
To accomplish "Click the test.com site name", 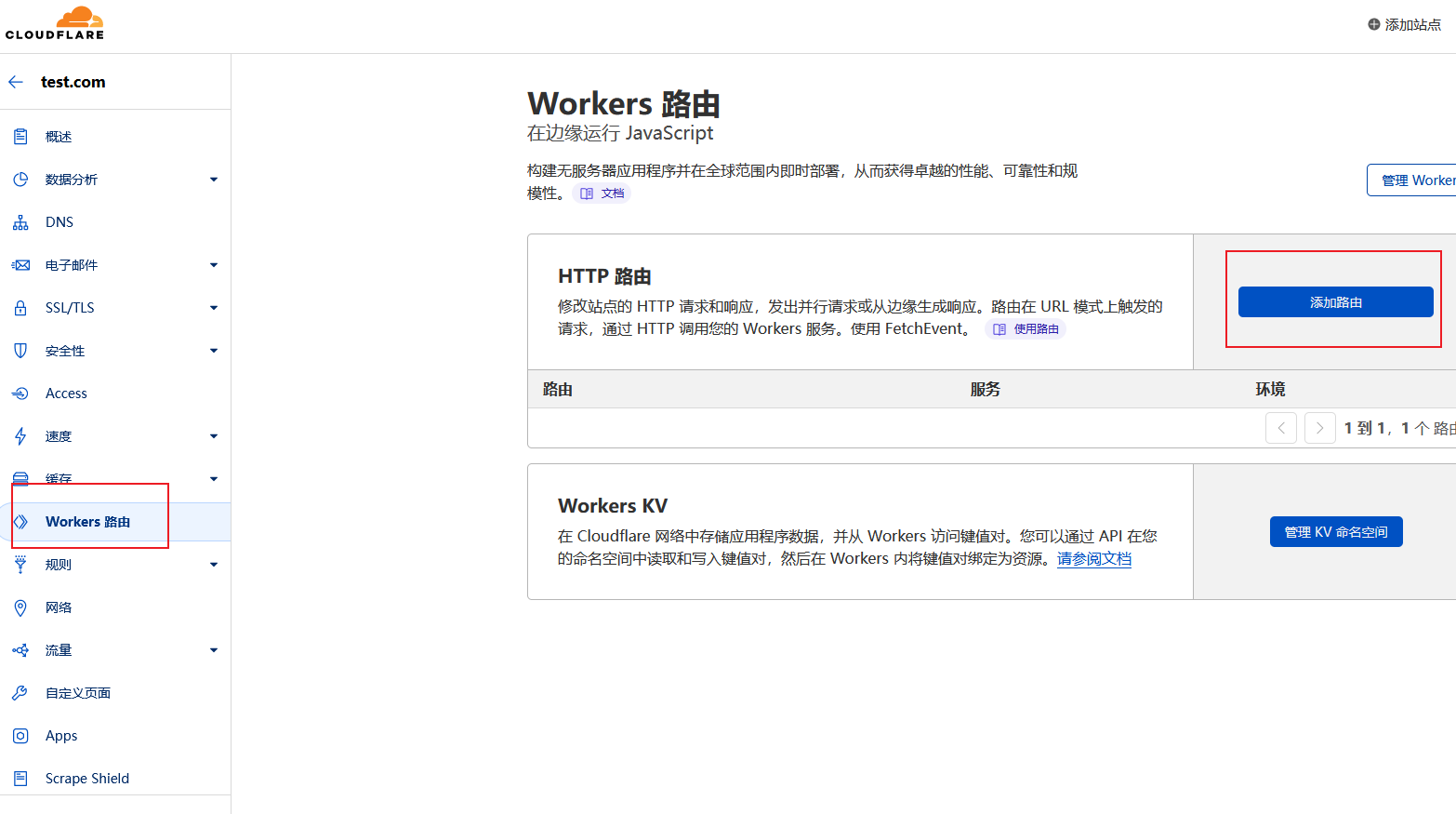I will [73, 82].
